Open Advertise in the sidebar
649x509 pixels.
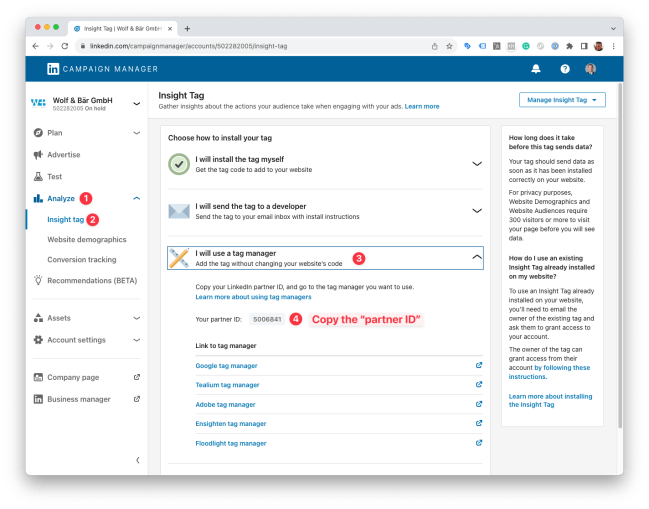point(64,155)
